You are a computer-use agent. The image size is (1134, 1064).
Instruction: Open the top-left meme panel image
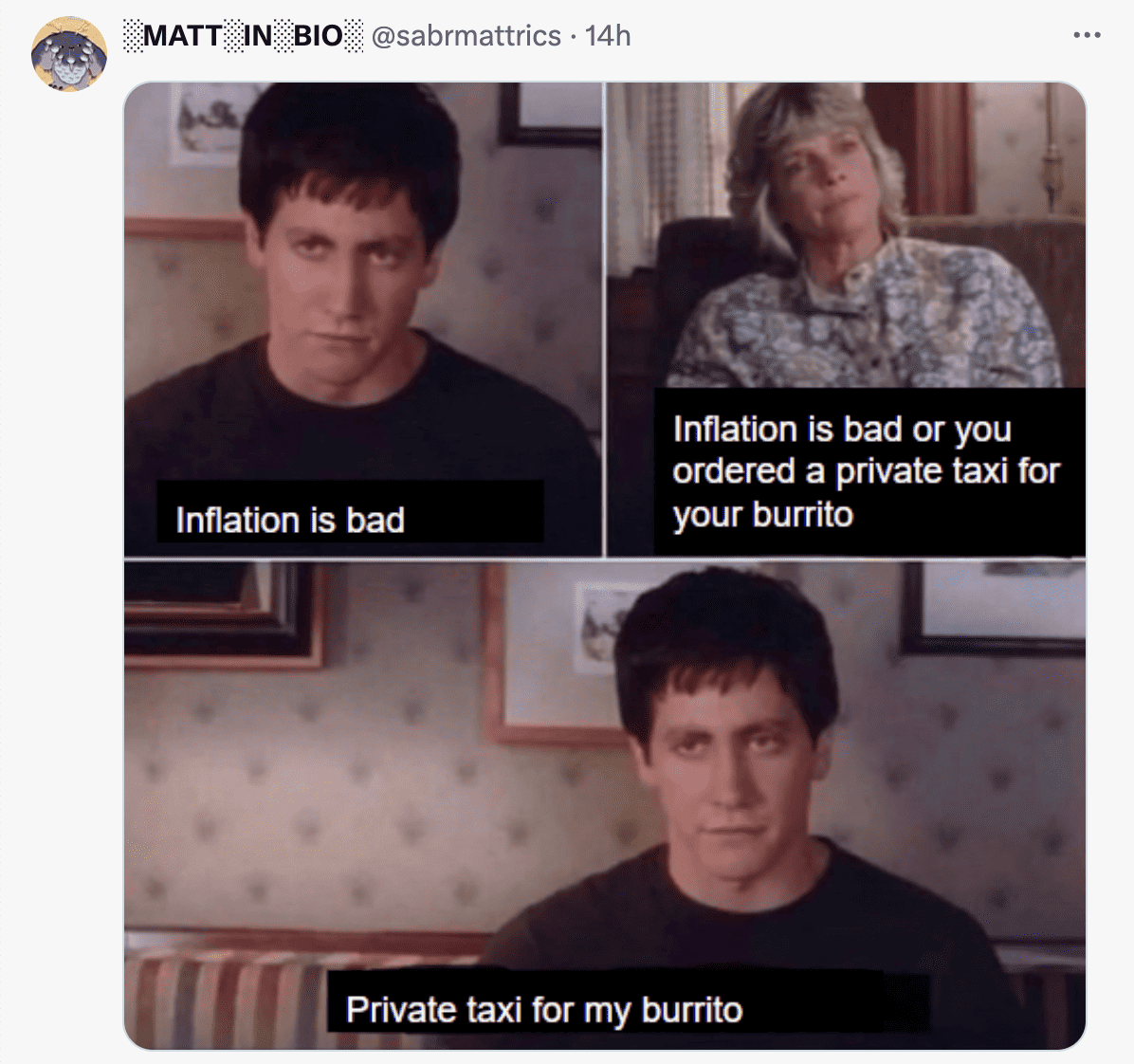click(x=362, y=319)
